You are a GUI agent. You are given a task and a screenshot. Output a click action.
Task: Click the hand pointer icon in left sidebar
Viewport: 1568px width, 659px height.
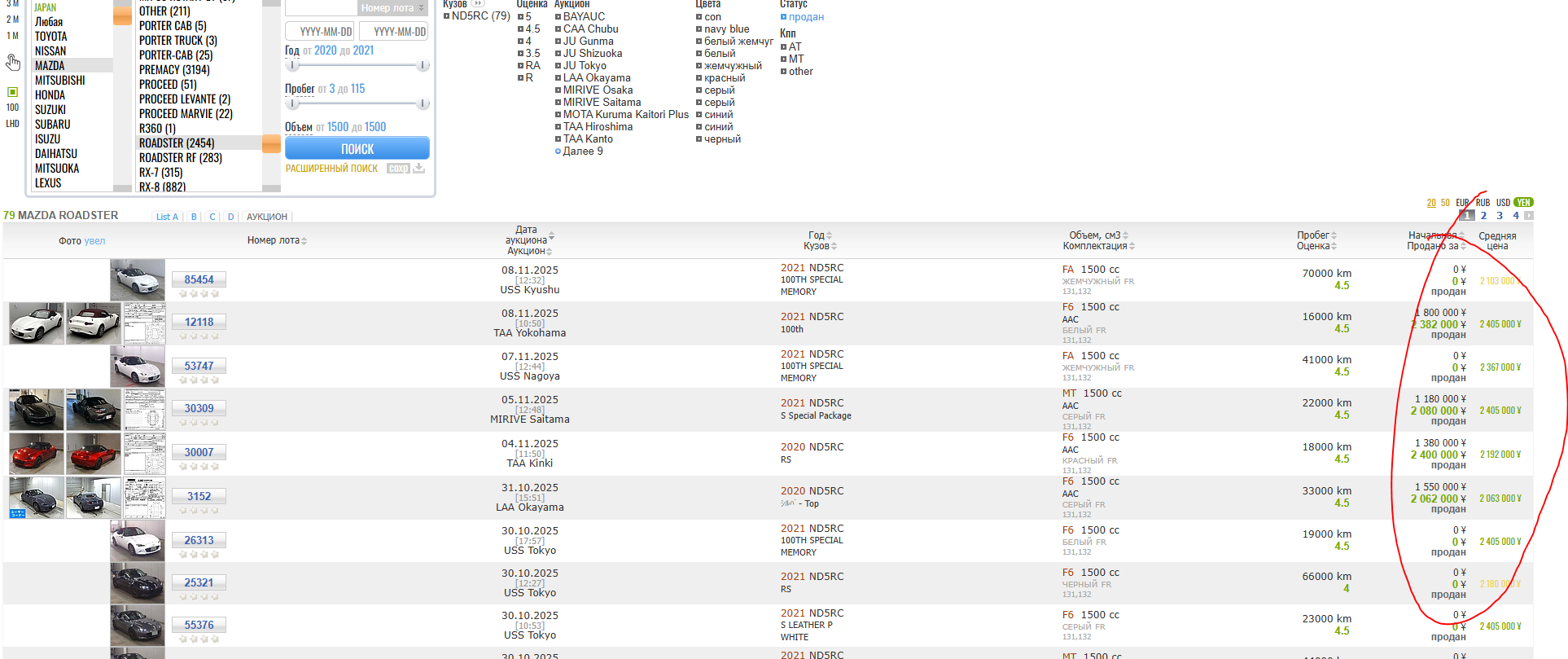[x=13, y=63]
